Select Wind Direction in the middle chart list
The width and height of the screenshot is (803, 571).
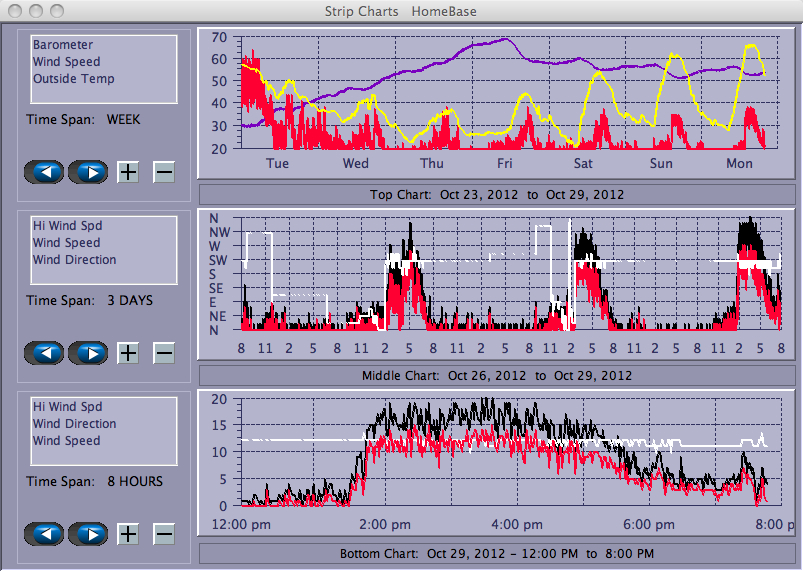point(74,260)
